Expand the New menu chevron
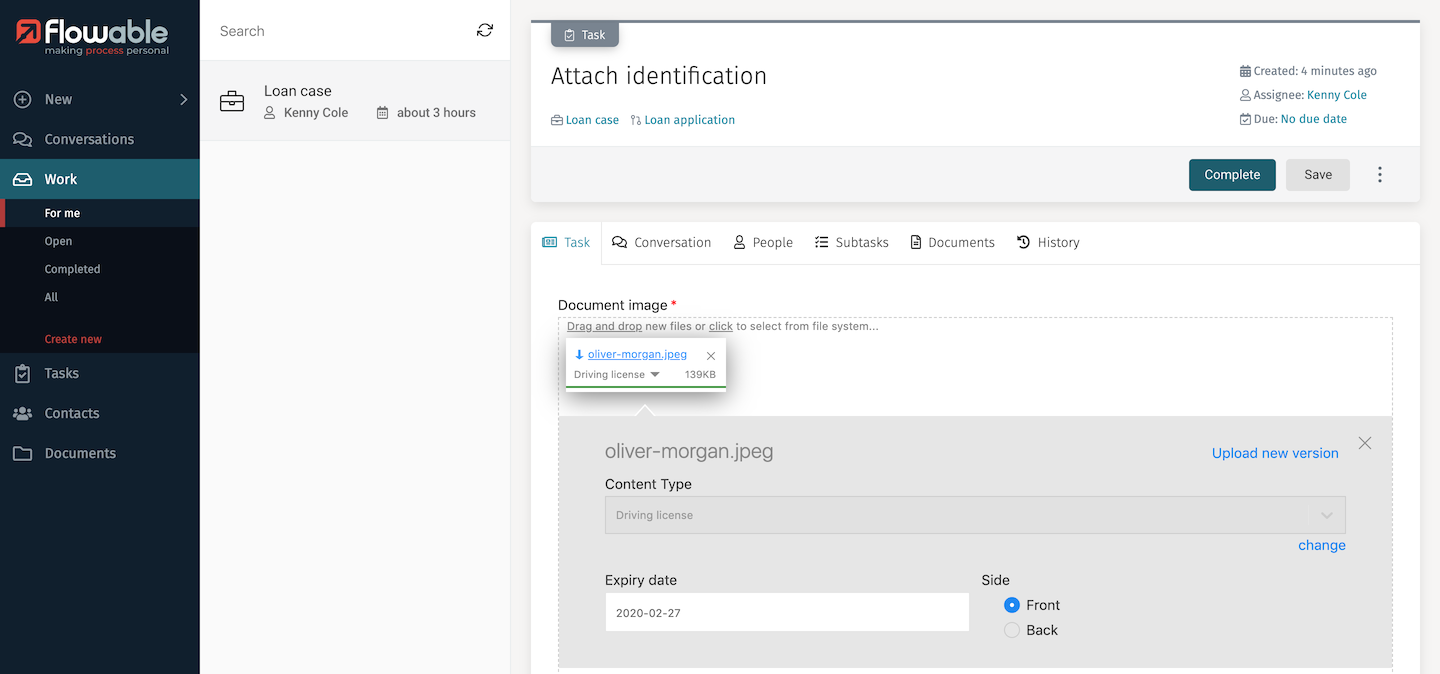This screenshot has width=1440, height=674. 183,99
